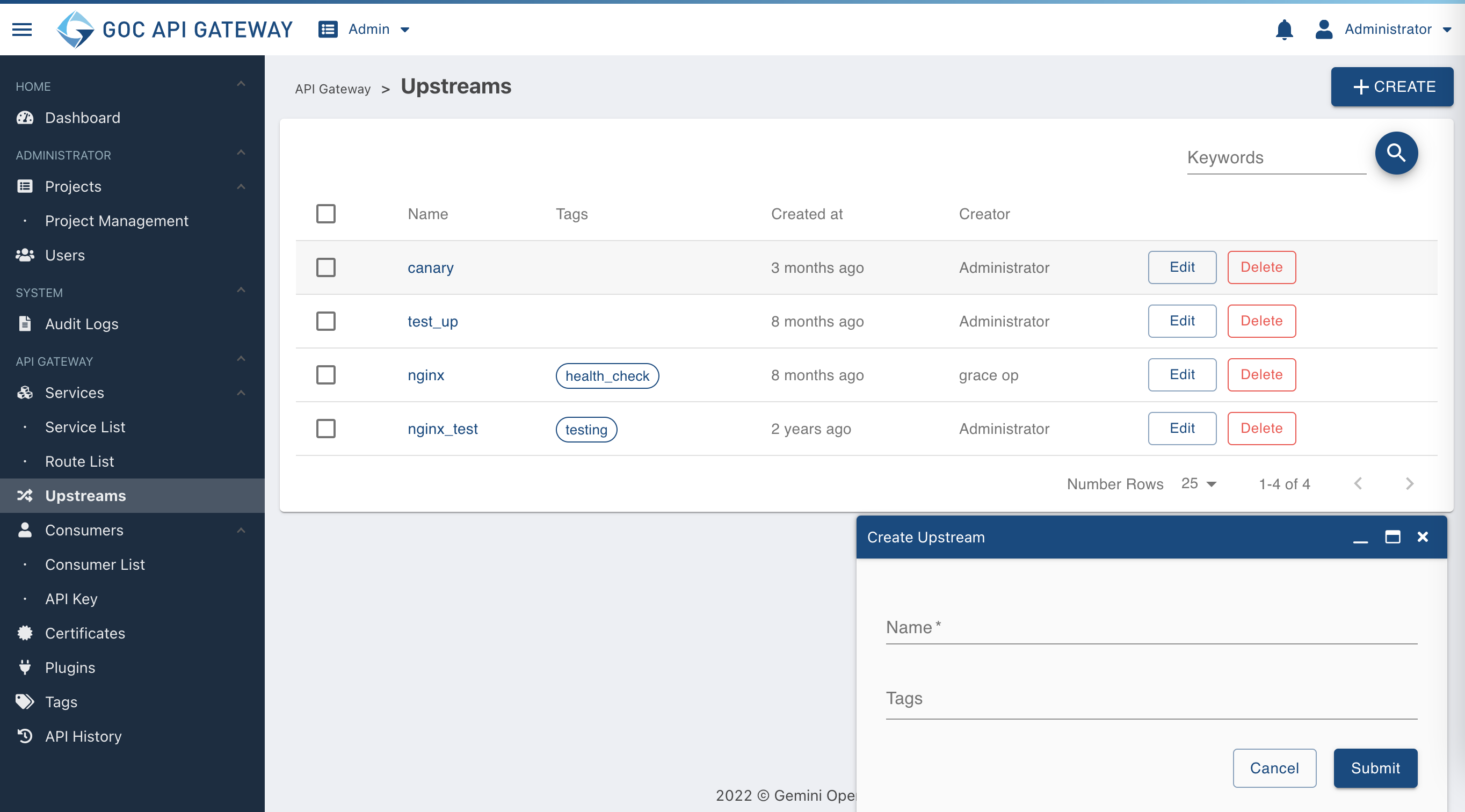Focus the Name field in dialog
The image size is (1465, 812).
[1151, 627]
